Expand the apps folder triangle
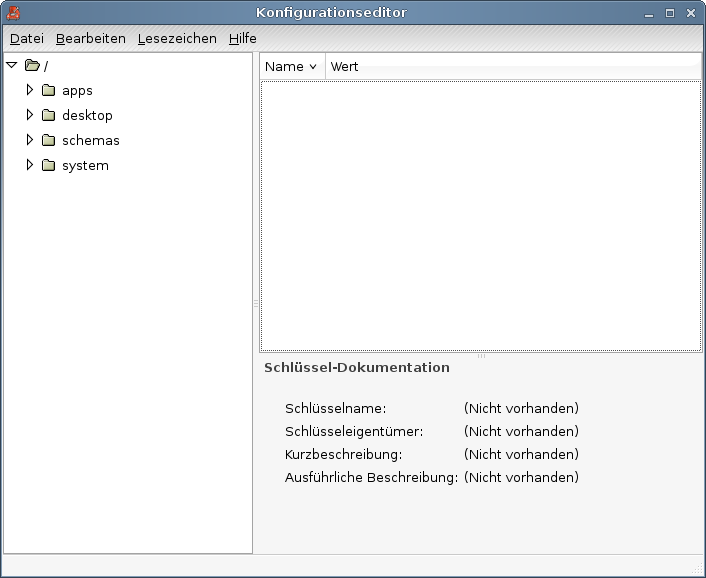 point(30,90)
